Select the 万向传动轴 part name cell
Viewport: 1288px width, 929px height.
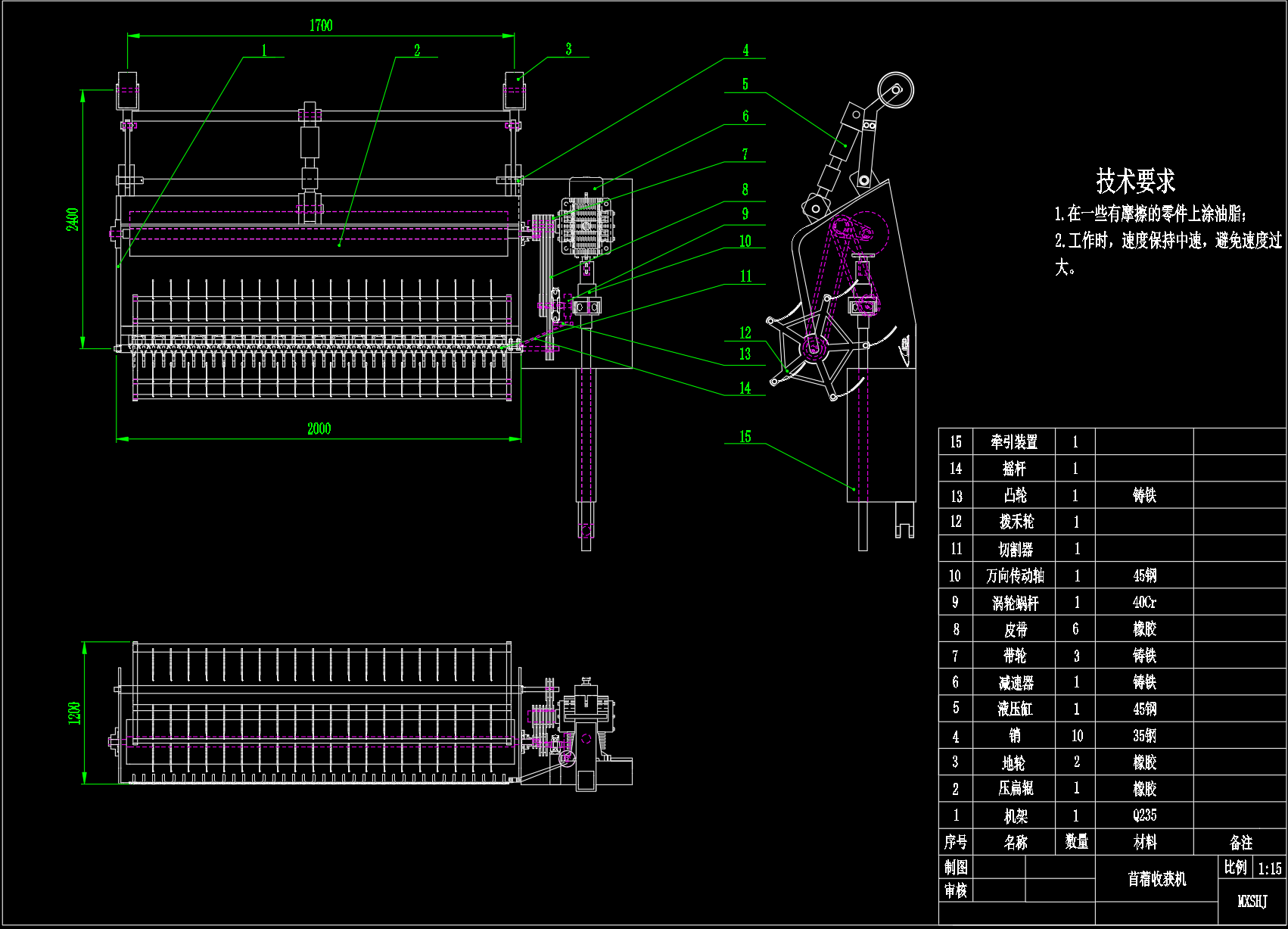tap(1015, 576)
